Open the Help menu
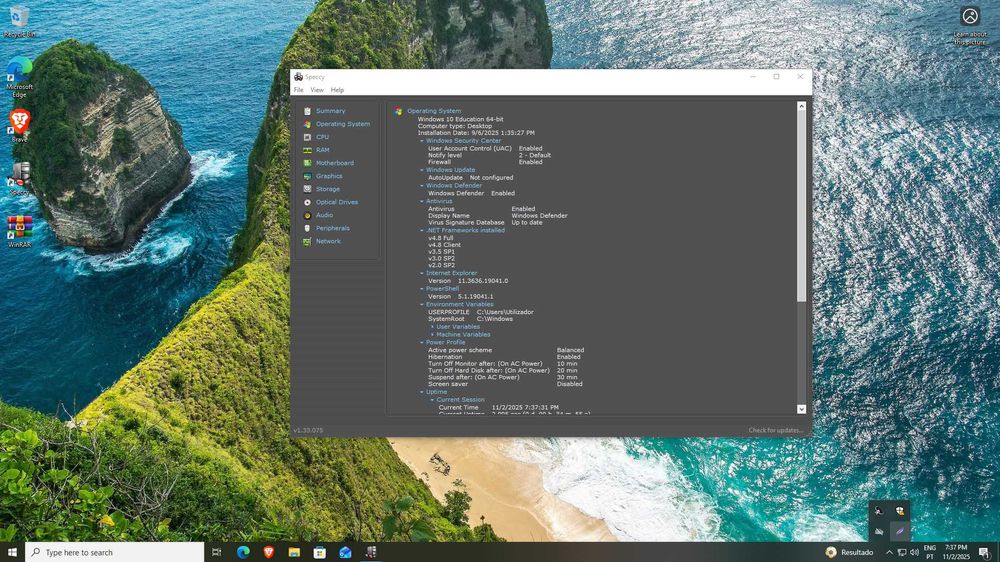This screenshot has height=562, width=1000. click(337, 90)
